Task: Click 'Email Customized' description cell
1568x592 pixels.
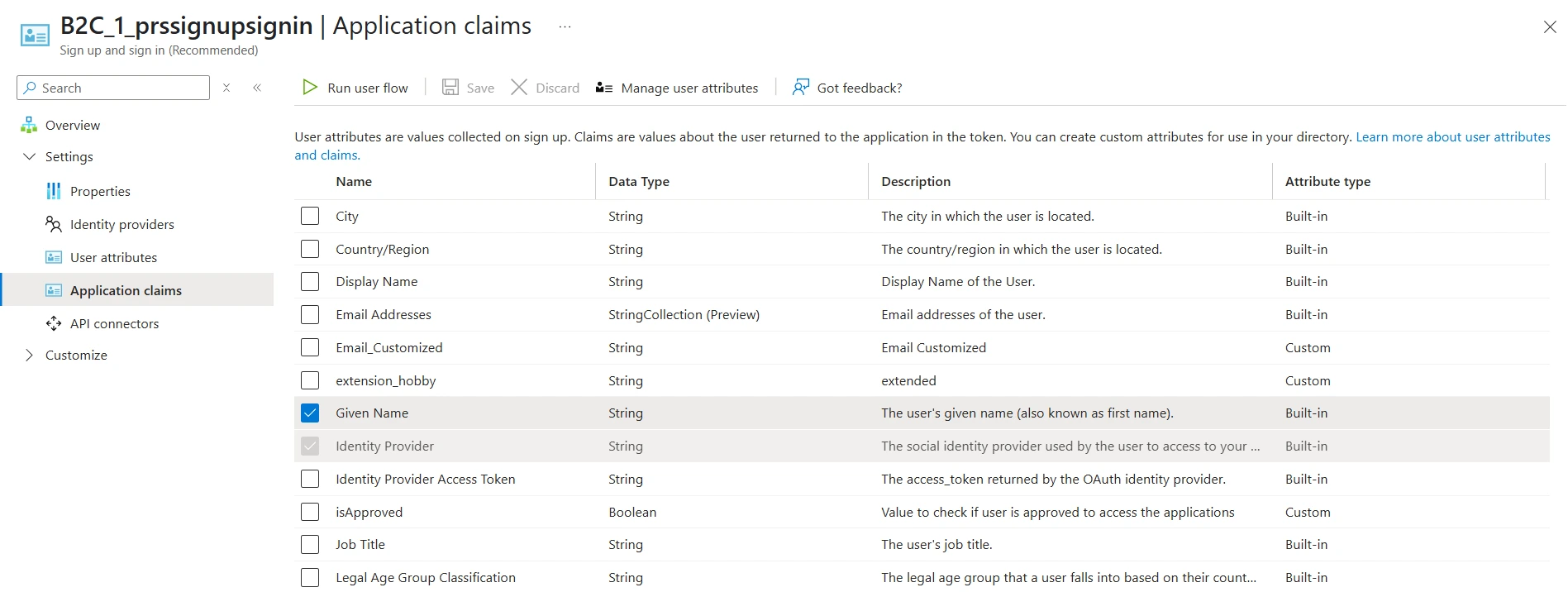Action: (x=933, y=347)
